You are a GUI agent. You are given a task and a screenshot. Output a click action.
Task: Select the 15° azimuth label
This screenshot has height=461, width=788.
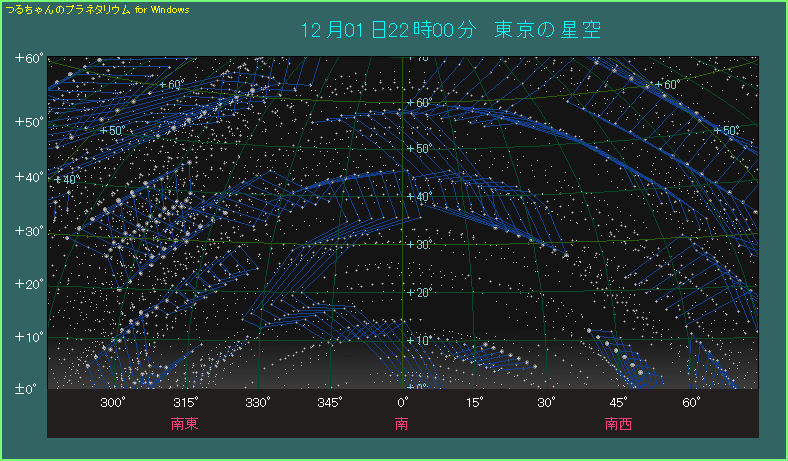[x=474, y=402]
